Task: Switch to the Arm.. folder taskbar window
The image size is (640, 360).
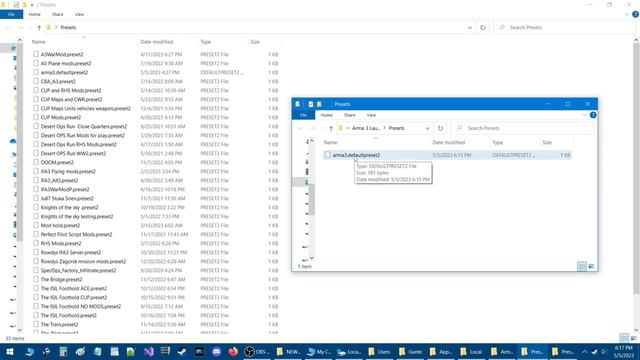Action: [x=502, y=351]
